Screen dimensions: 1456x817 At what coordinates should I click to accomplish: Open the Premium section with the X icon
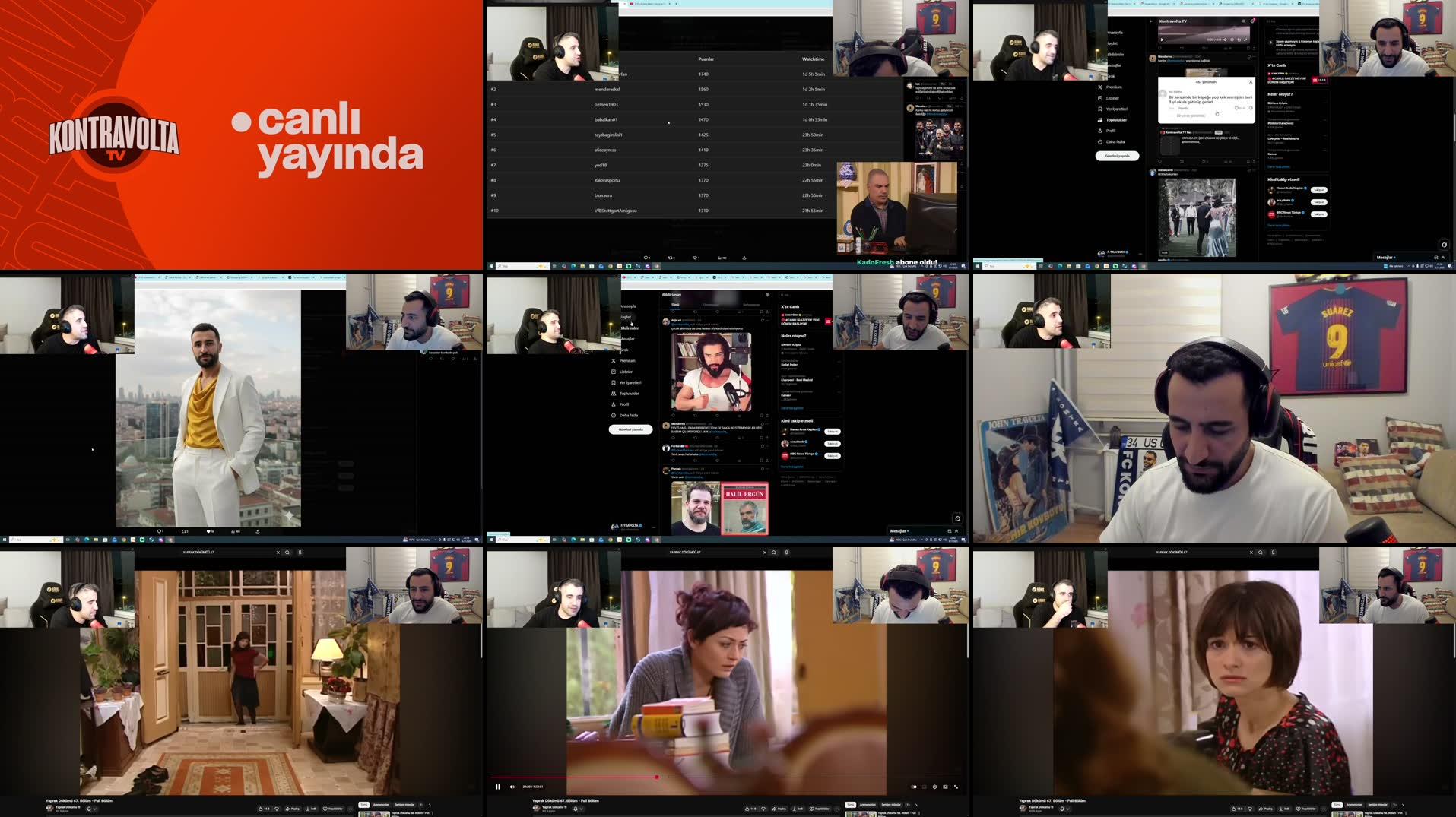(626, 360)
